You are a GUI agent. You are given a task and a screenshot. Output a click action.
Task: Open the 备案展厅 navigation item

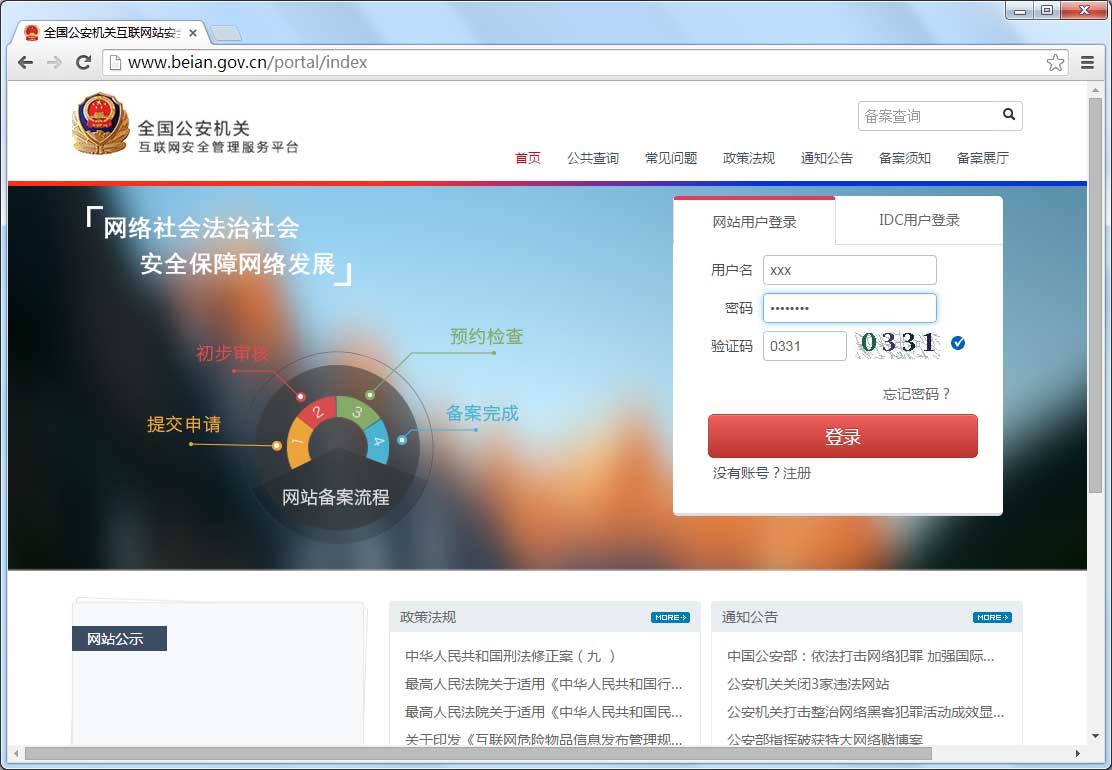pos(983,158)
